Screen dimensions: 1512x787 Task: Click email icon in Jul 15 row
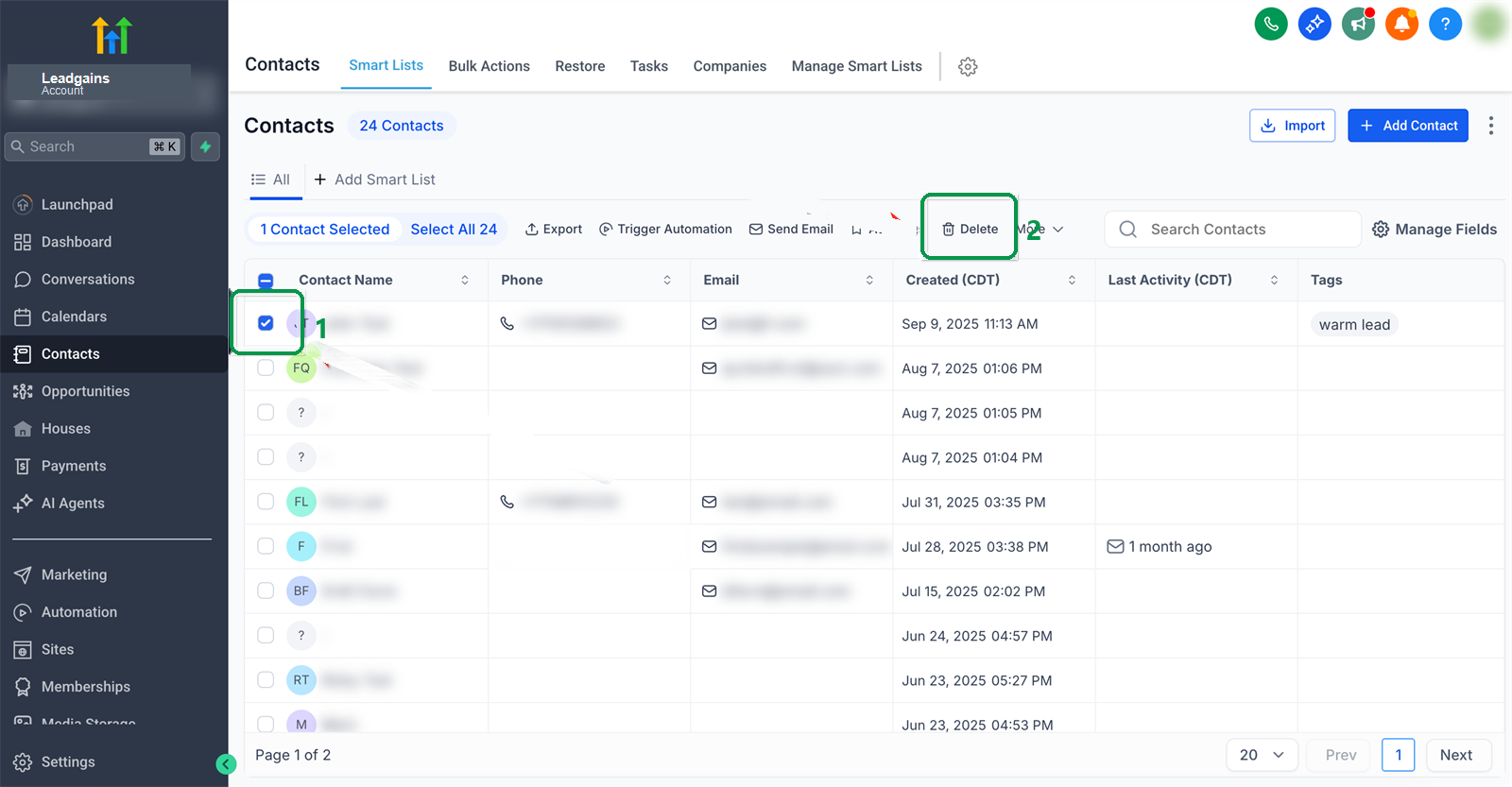tap(710, 590)
